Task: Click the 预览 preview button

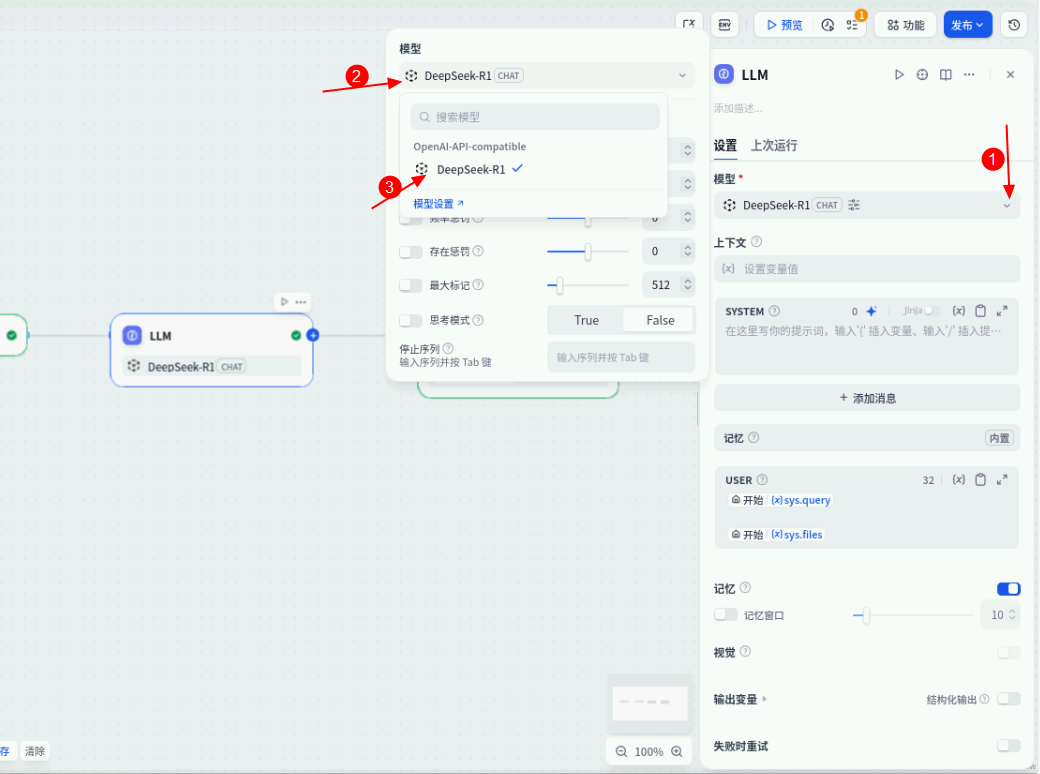Action: point(785,25)
